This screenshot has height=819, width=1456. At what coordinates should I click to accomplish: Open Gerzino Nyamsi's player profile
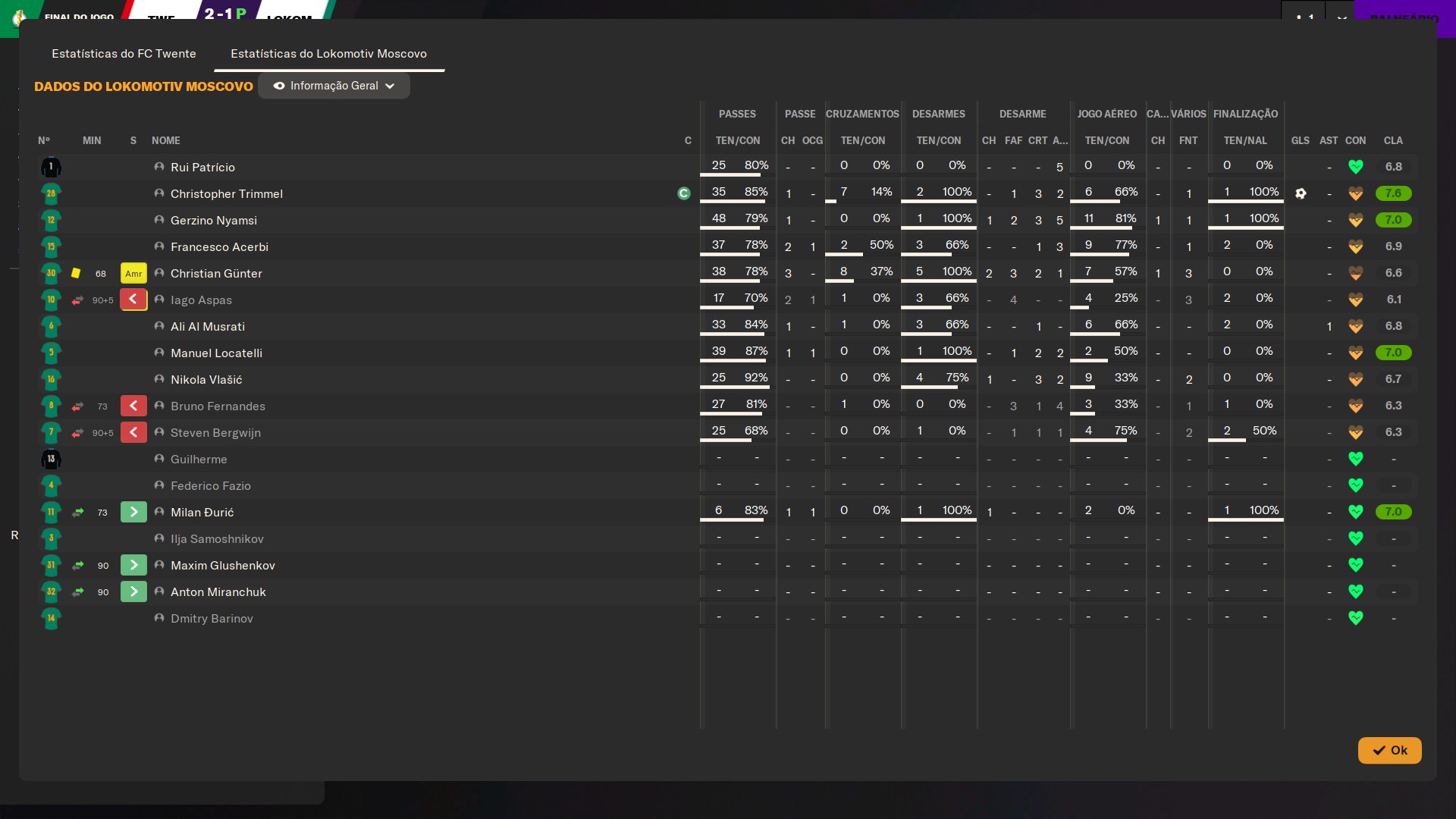click(214, 220)
